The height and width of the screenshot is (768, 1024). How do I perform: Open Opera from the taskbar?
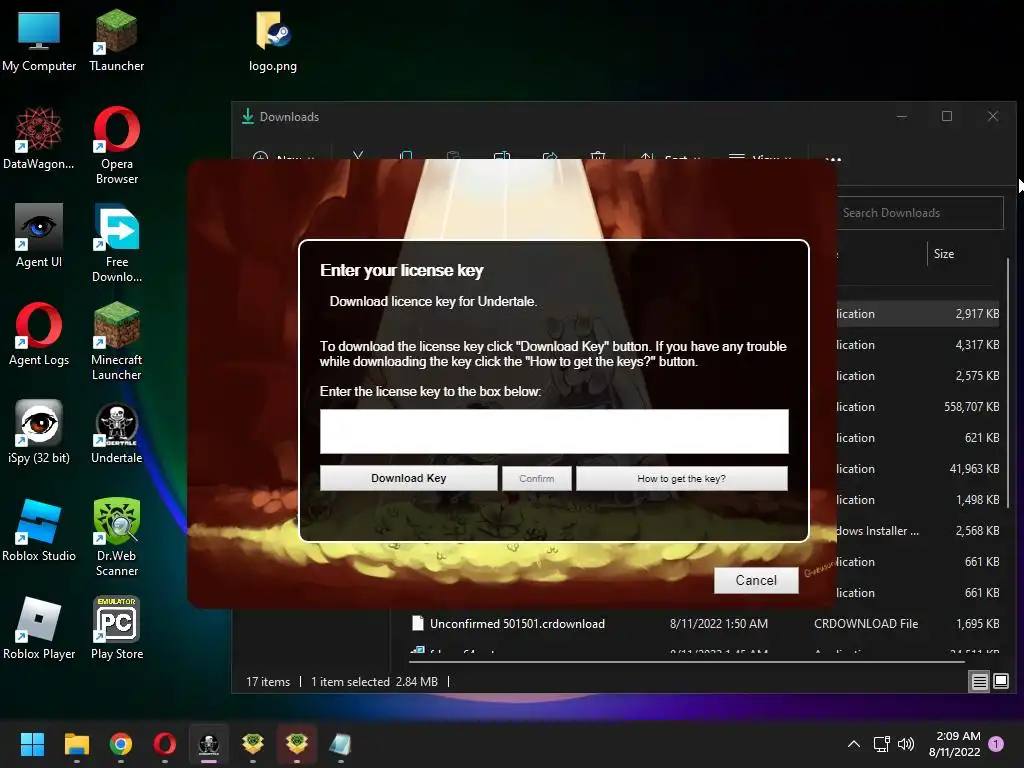[x=165, y=744]
